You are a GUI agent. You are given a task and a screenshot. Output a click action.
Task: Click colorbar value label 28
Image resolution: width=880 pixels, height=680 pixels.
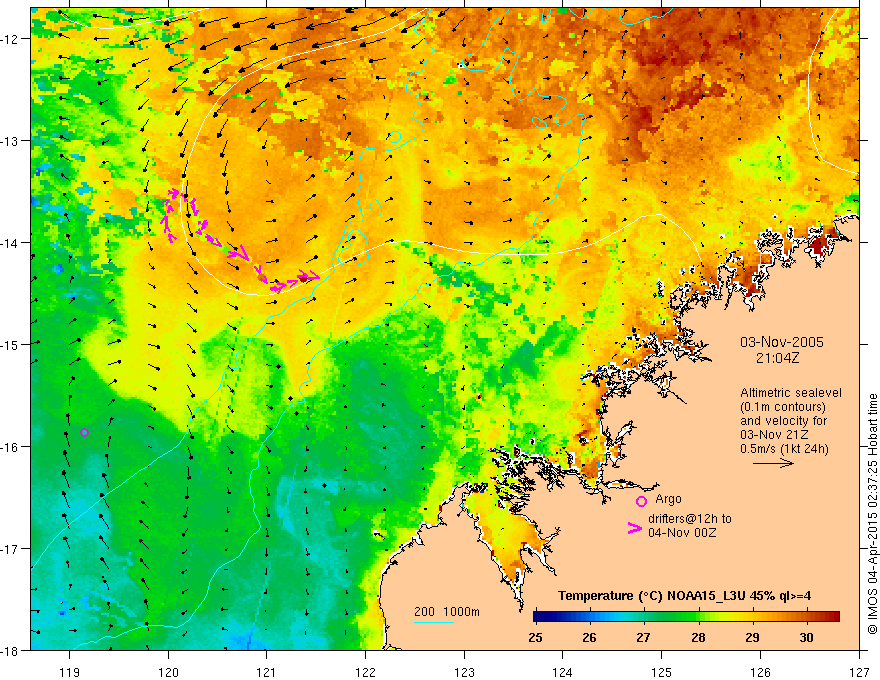[698, 637]
